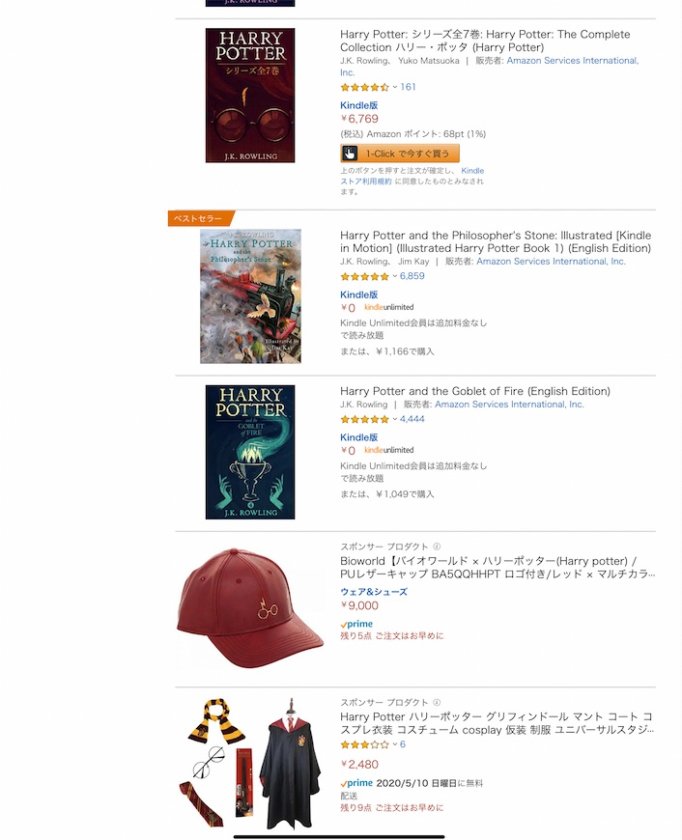This screenshot has height=840, width=682.
Task: Expand rating chevron for cosplay costume's 6 reviews
Action: pyautogui.click(x=395, y=744)
